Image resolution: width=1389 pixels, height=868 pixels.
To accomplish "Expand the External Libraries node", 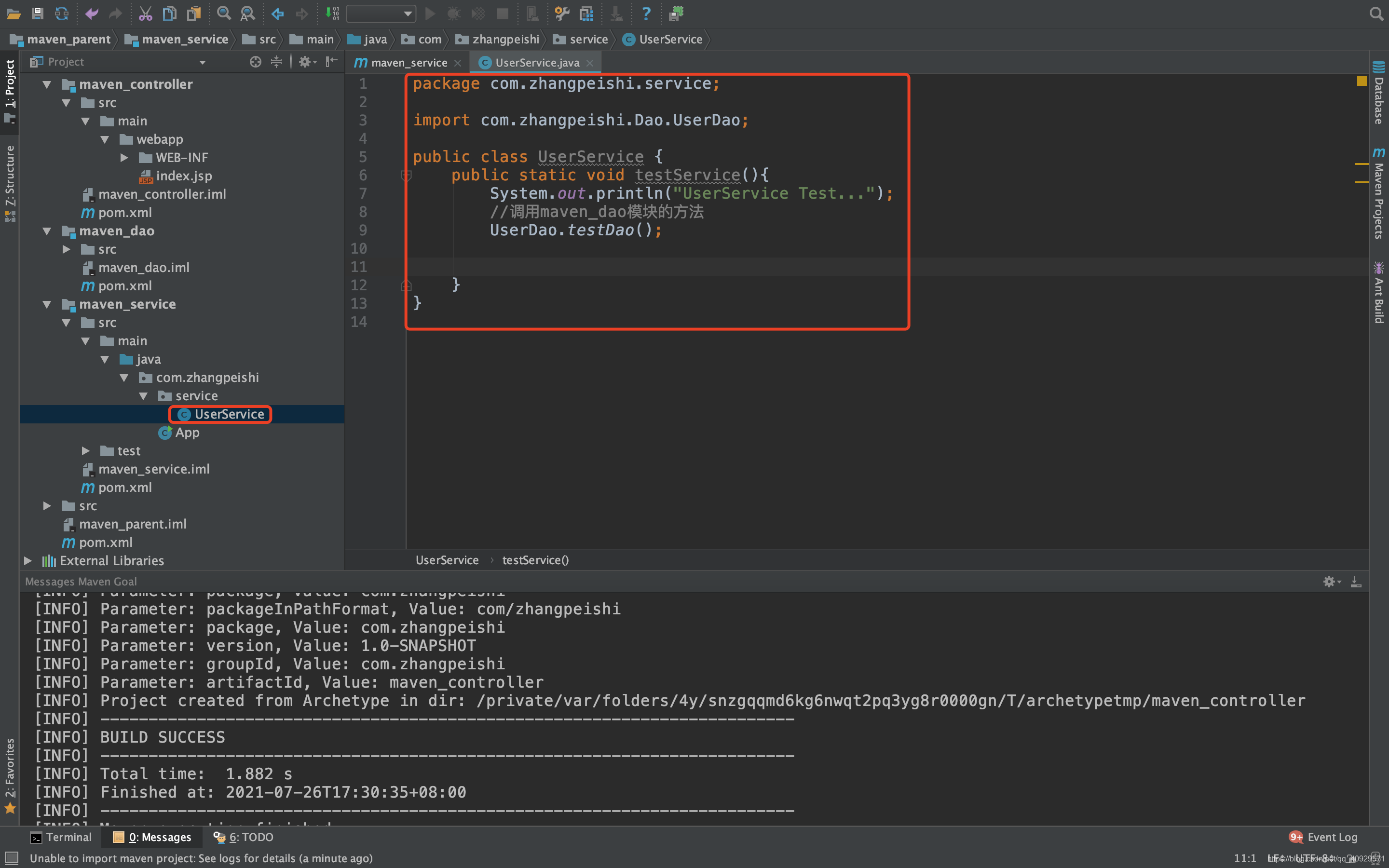I will click(27, 560).
